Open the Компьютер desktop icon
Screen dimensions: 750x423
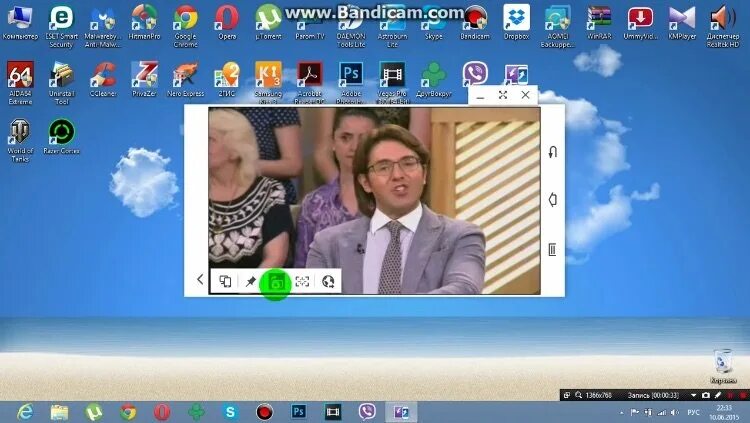point(20,23)
